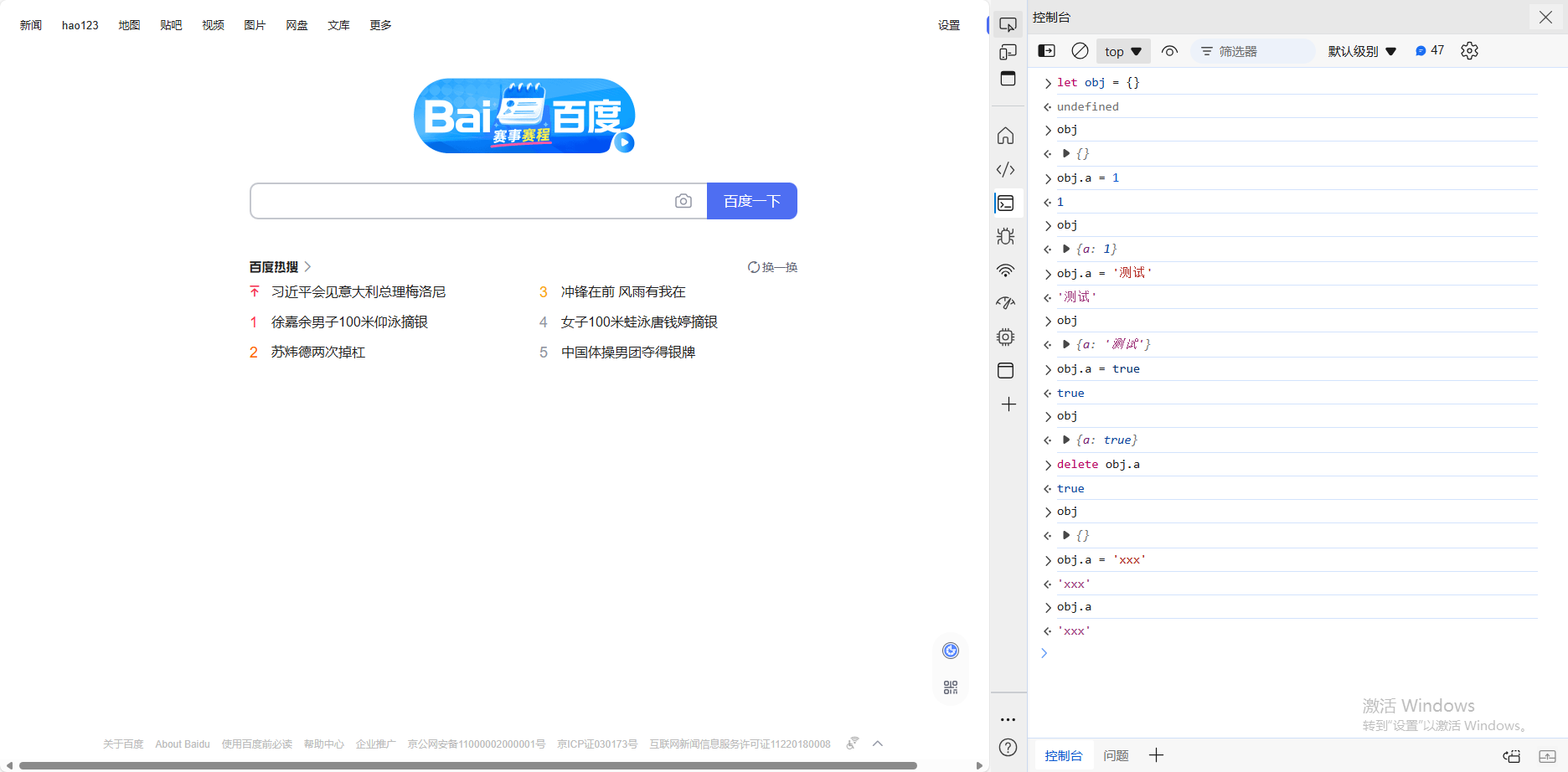
Task: Click the About Baidu footer link
Action: tap(183, 744)
